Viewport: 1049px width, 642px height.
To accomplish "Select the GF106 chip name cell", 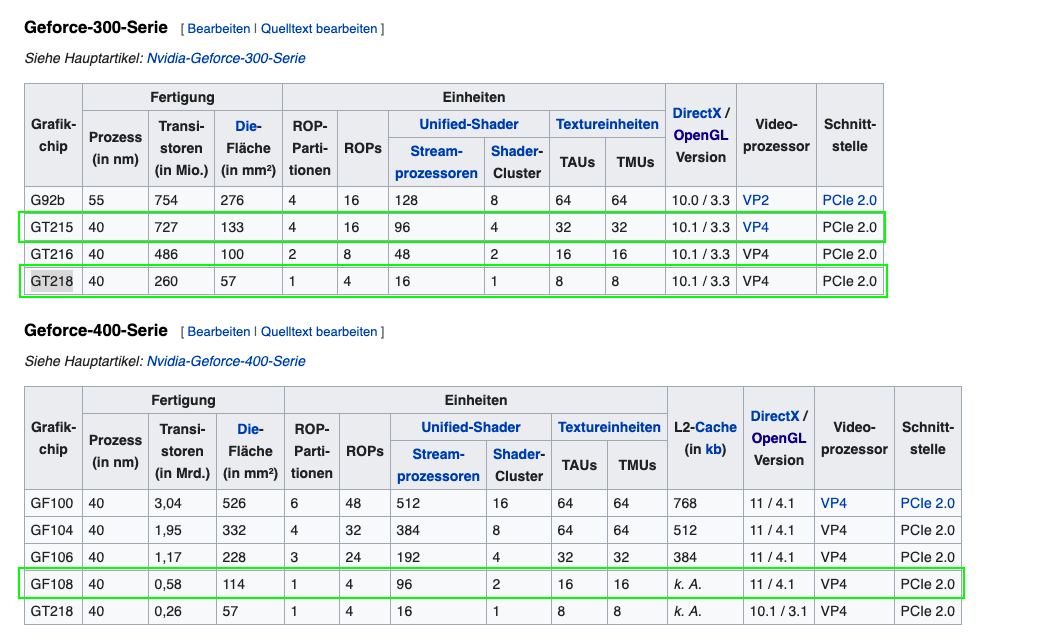I will pyautogui.click(x=54, y=557).
